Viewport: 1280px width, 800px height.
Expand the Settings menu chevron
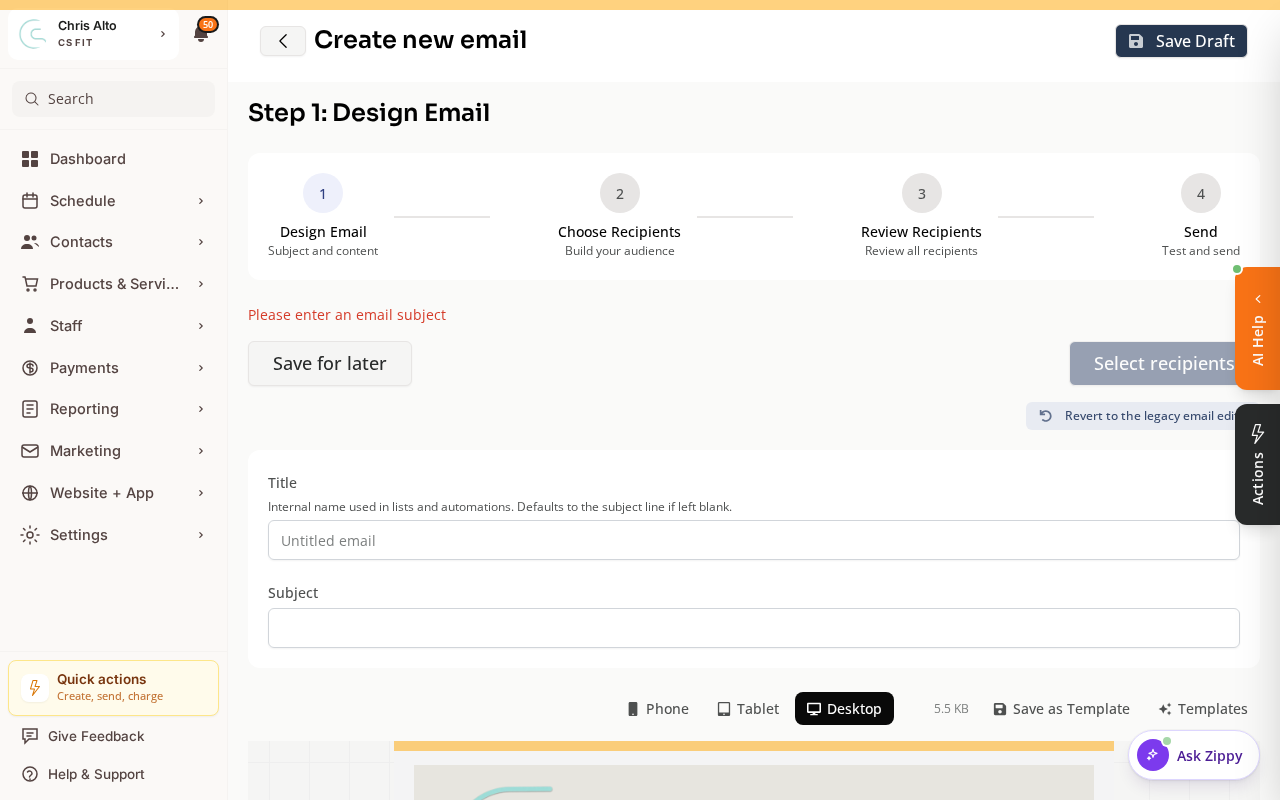click(201, 535)
